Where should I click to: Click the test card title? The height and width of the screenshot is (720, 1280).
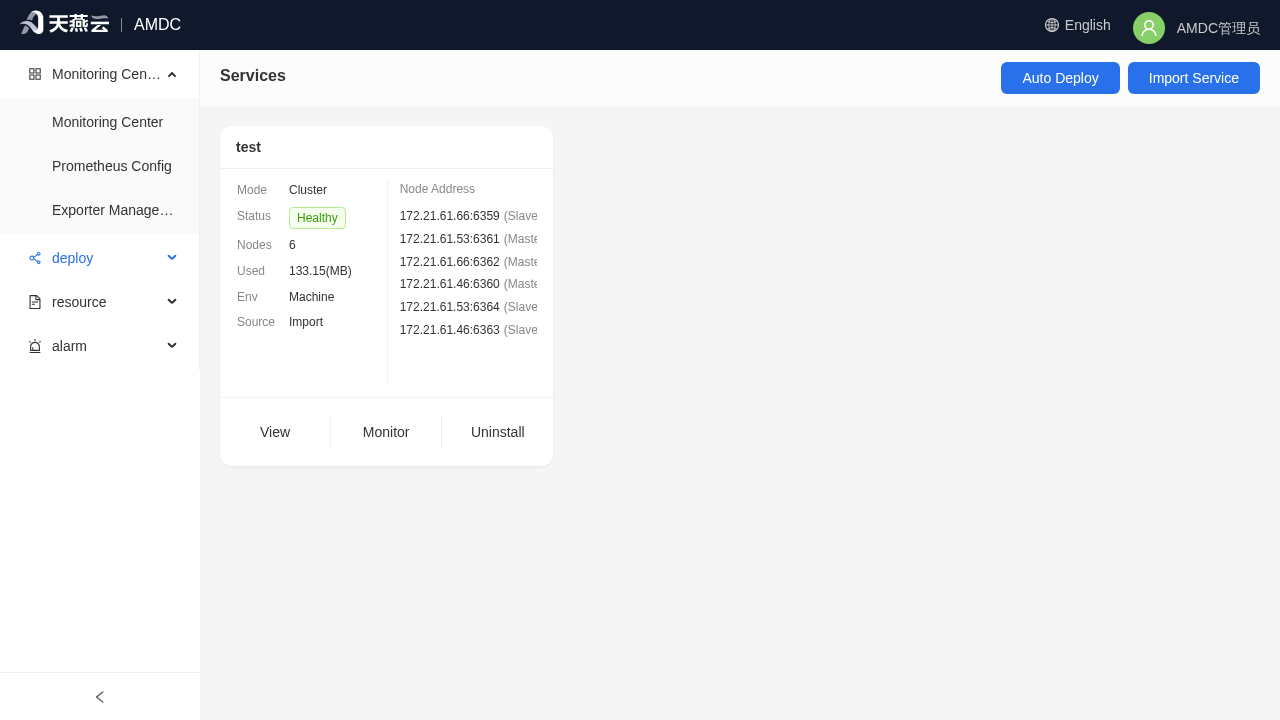(x=248, y=147)
